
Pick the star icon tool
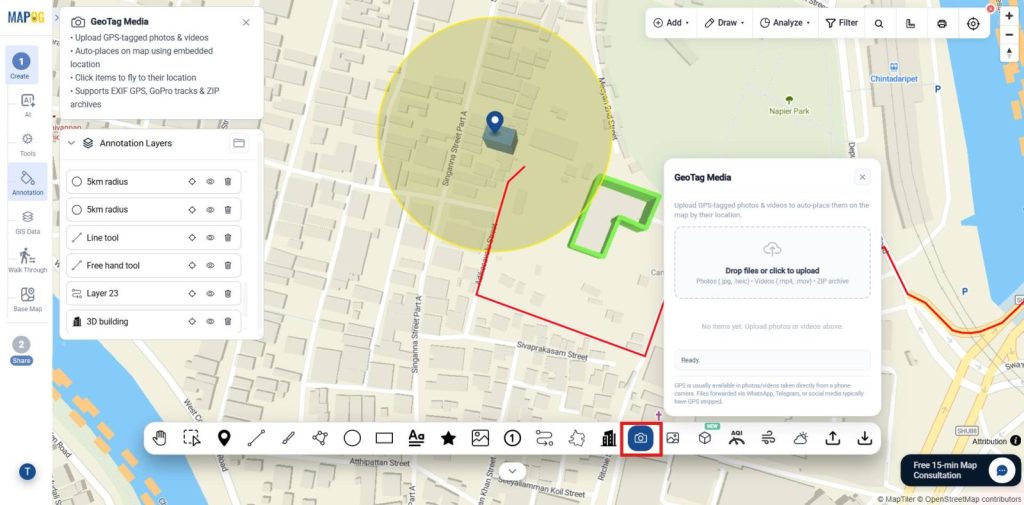pyautogui.click(x=448, y=438)
